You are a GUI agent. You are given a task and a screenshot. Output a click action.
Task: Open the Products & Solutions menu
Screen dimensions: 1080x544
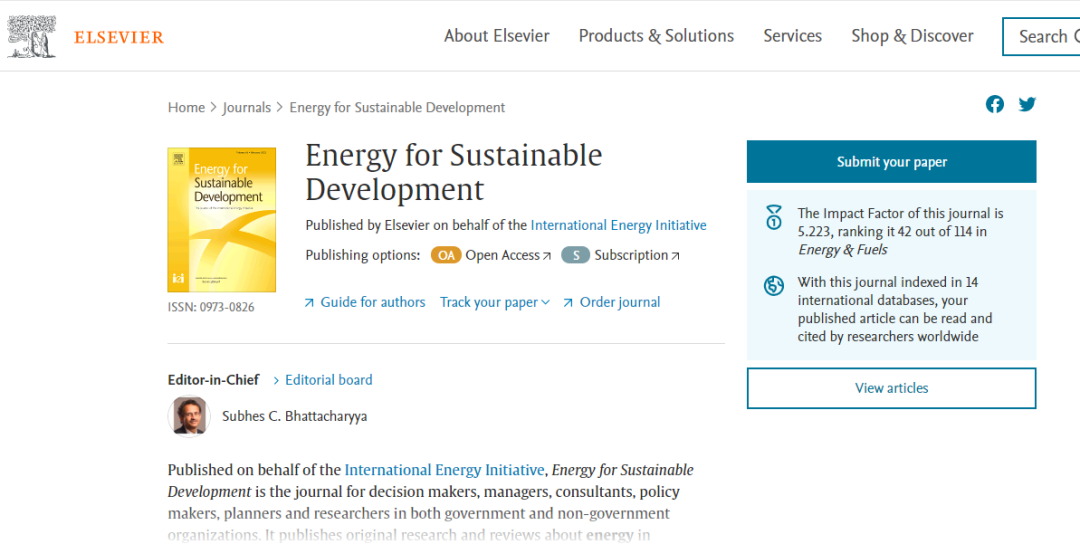656,36
